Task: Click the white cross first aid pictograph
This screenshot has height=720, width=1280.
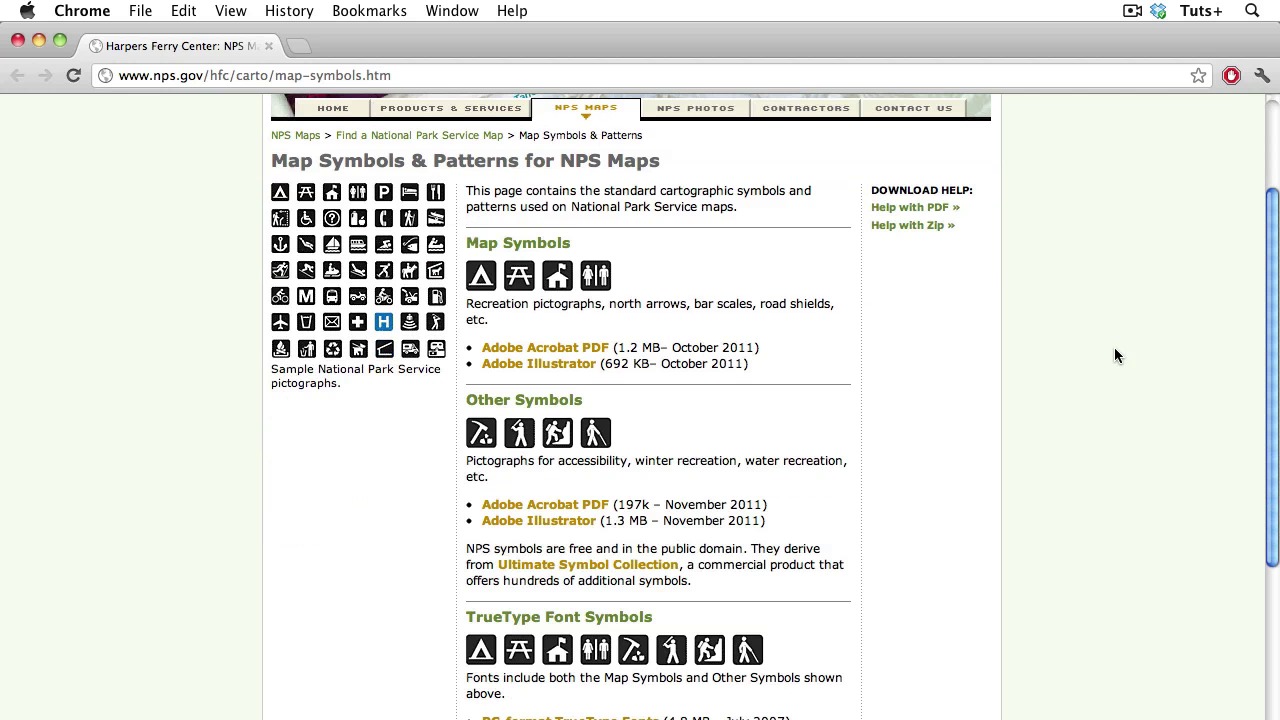Action: 358,322
